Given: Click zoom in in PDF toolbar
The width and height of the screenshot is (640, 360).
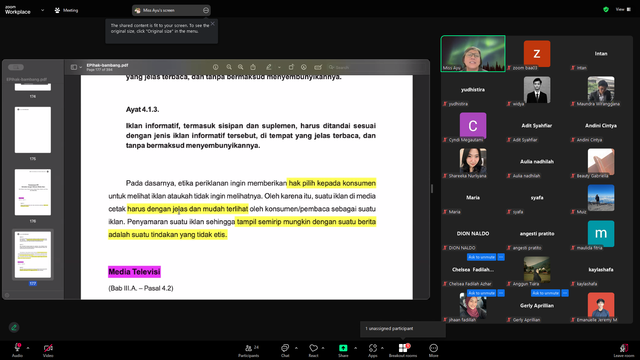Looking at the screenshot, I should pyautogui.click(x=241, y=67).
